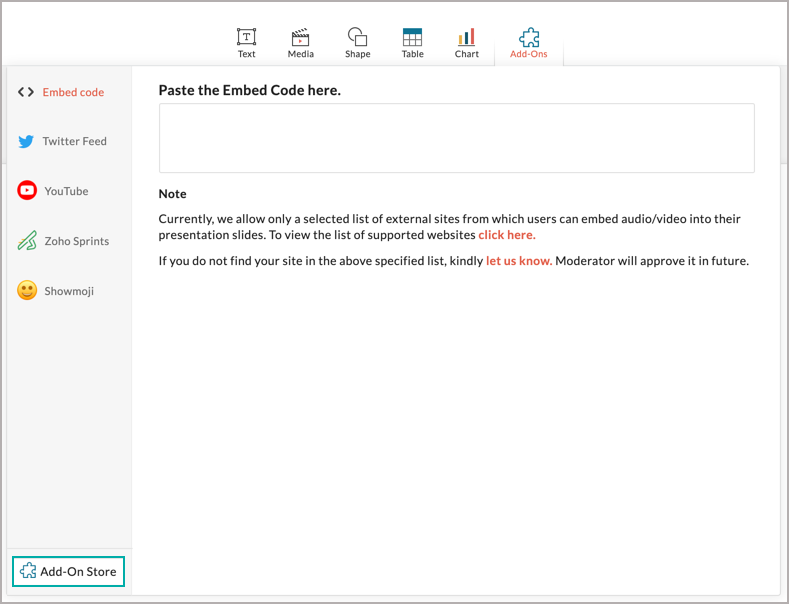Open the Chart insert icon
This screenshot has width=789, height=604.
click(466, 37)
